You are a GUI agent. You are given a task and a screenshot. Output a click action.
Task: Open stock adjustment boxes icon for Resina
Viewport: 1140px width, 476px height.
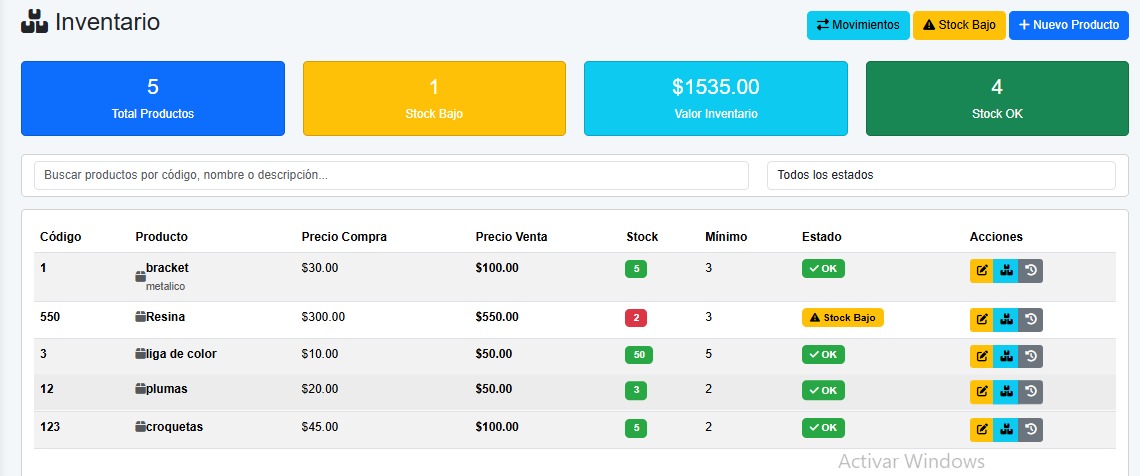coord(1005,319)
